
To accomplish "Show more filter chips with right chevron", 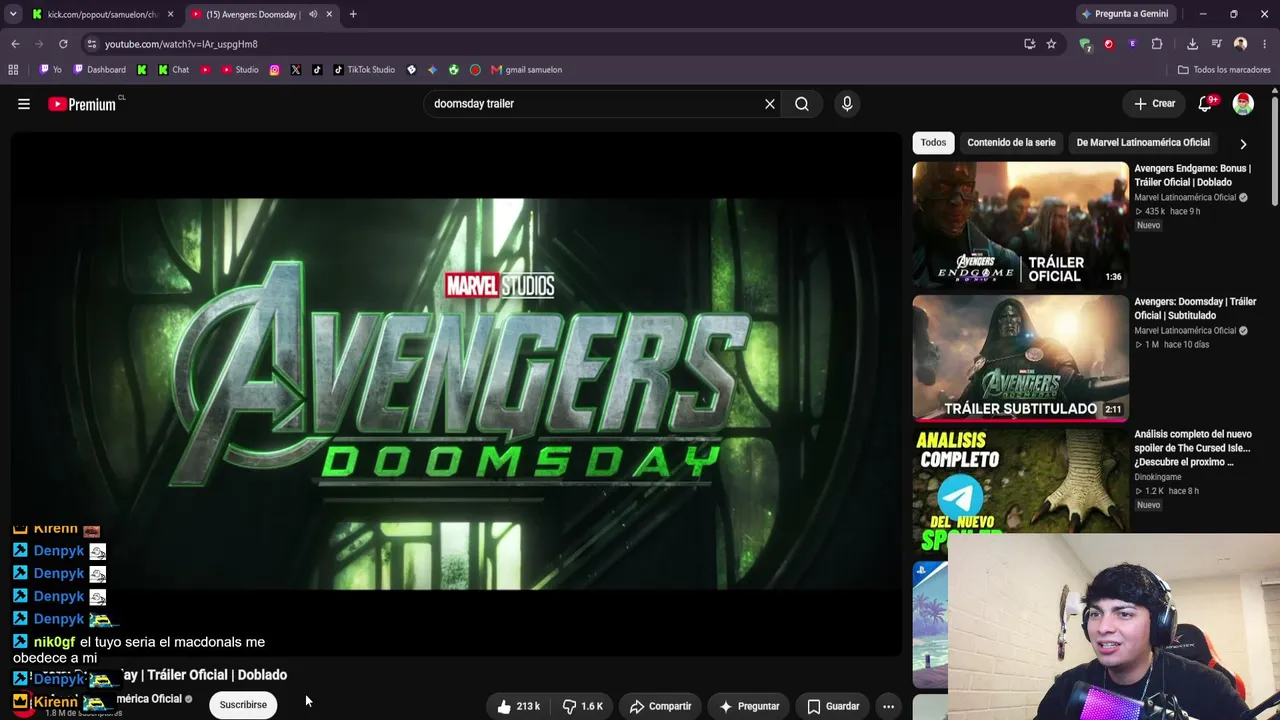I will (1243, 143).
